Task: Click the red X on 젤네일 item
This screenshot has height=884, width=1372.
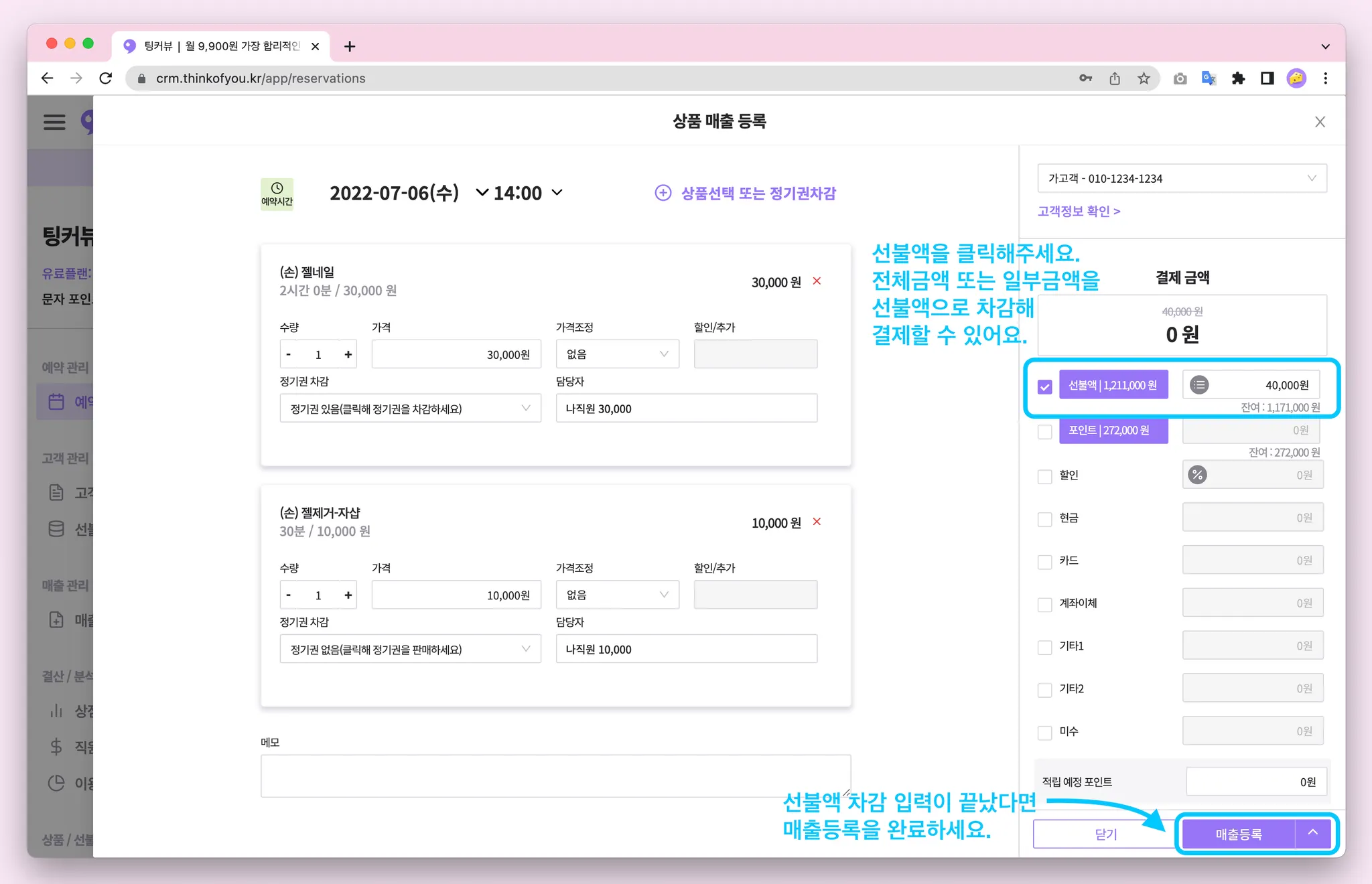Action: (817, 281)
